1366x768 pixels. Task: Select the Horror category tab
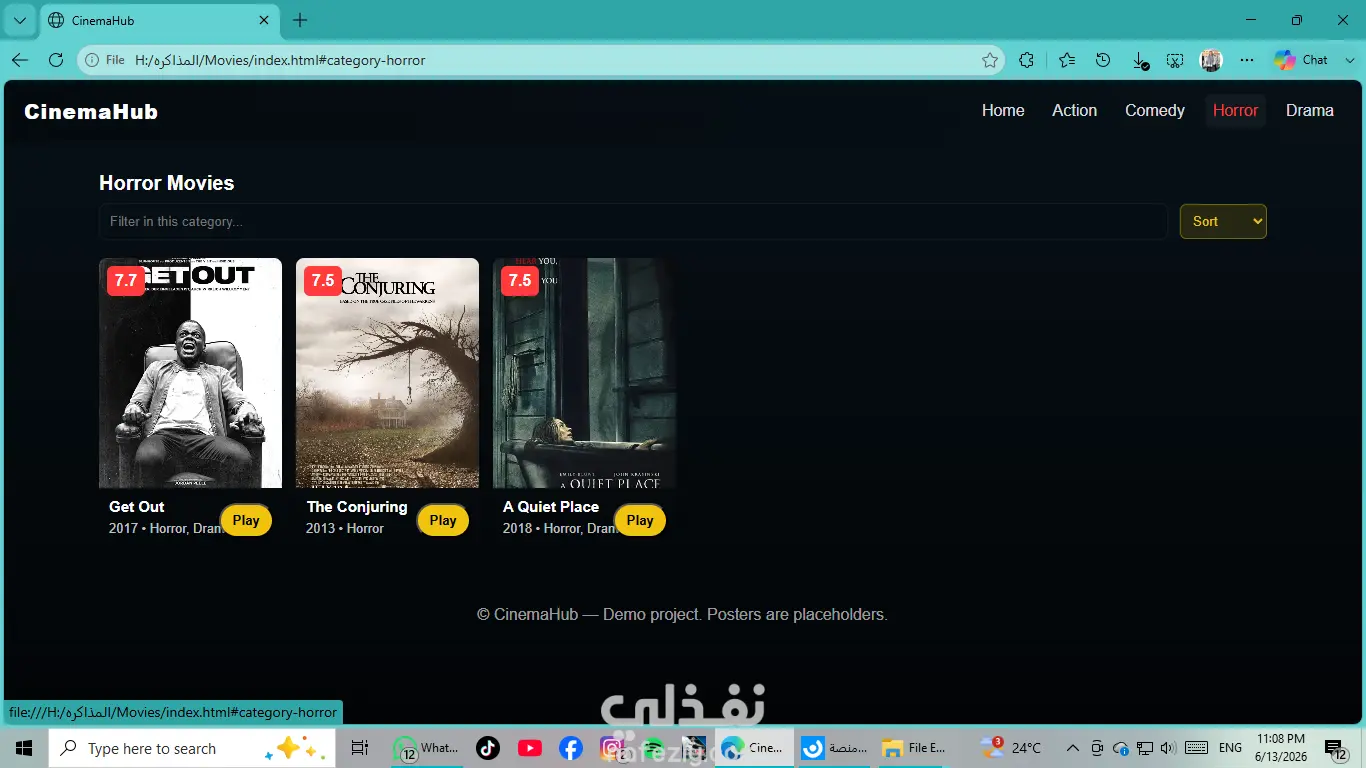click(x=1235, y=111)
